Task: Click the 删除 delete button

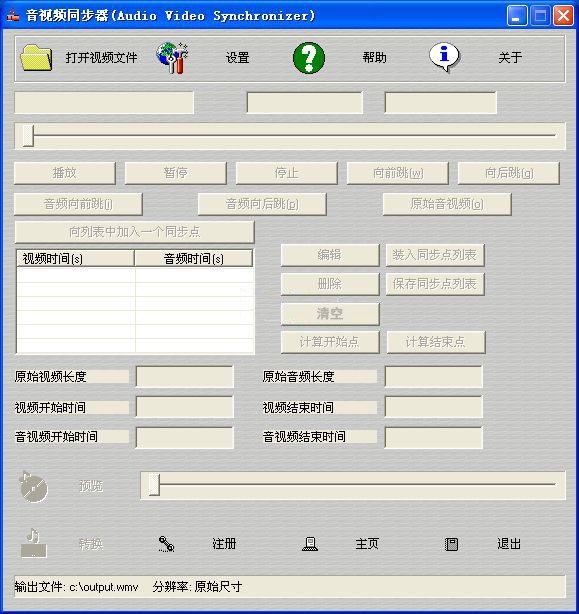Action: pyautogui.click(x=330, y=284)
